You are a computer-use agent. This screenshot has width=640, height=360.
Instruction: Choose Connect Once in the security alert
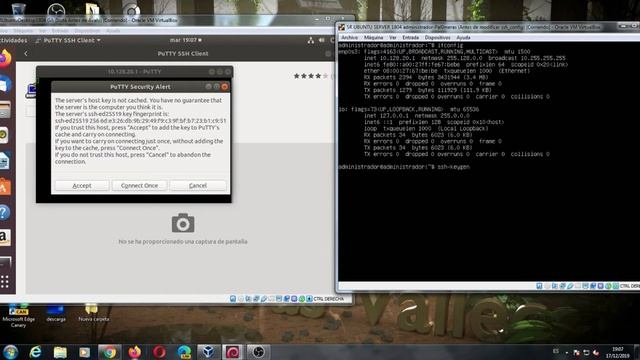click(139, 185)
